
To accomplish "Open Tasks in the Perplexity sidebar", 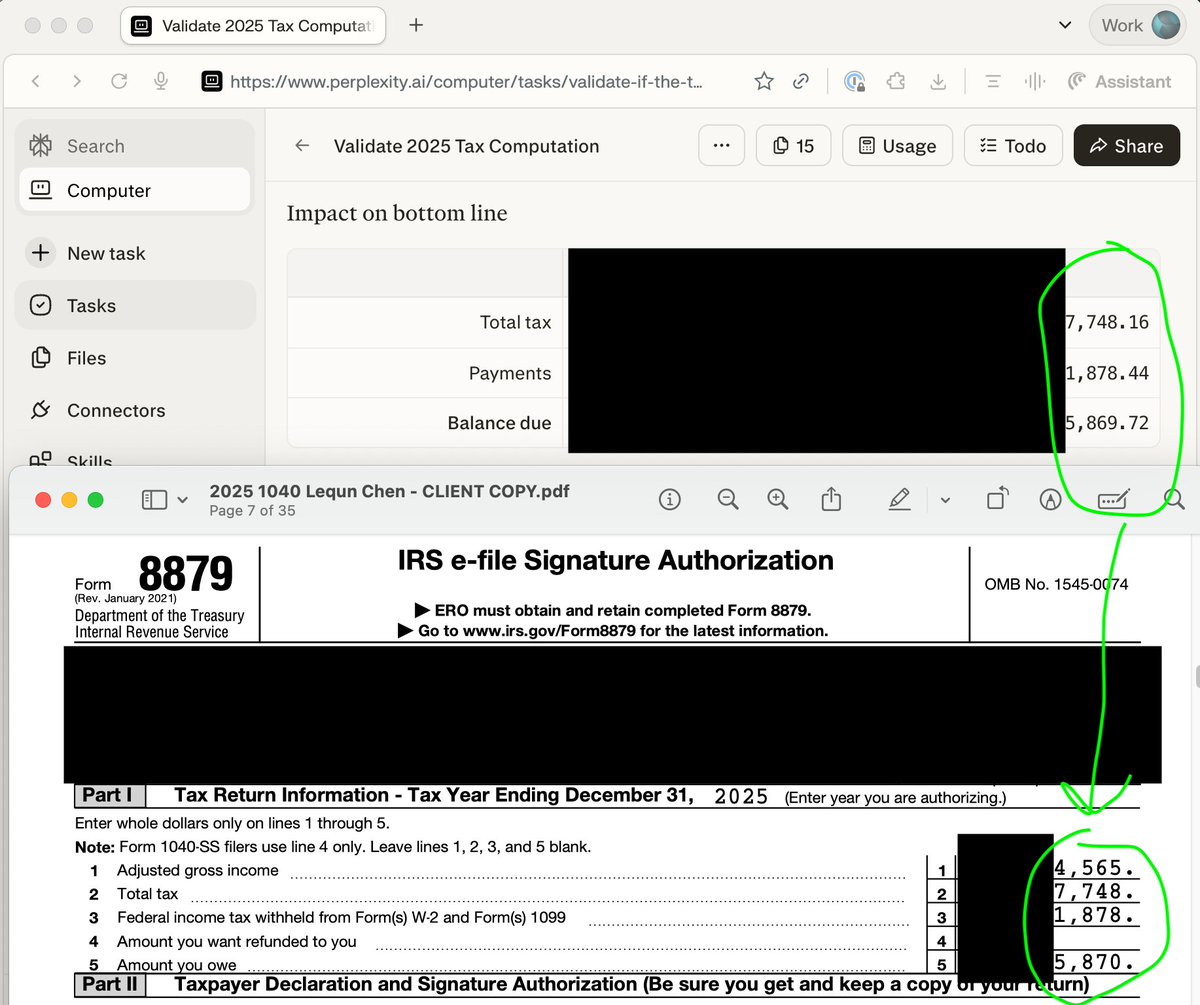I will point(91,306).
